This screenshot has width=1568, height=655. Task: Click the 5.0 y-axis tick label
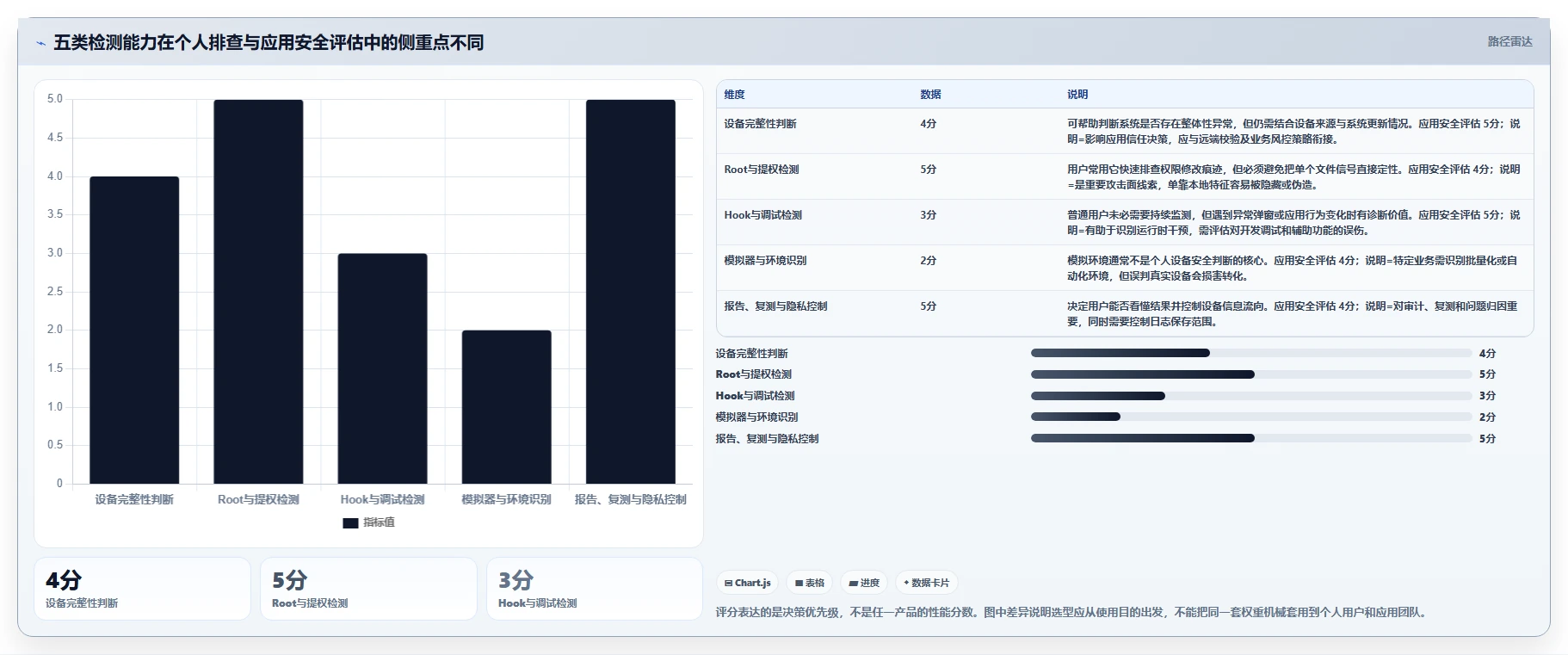click(x=55, y=99)
